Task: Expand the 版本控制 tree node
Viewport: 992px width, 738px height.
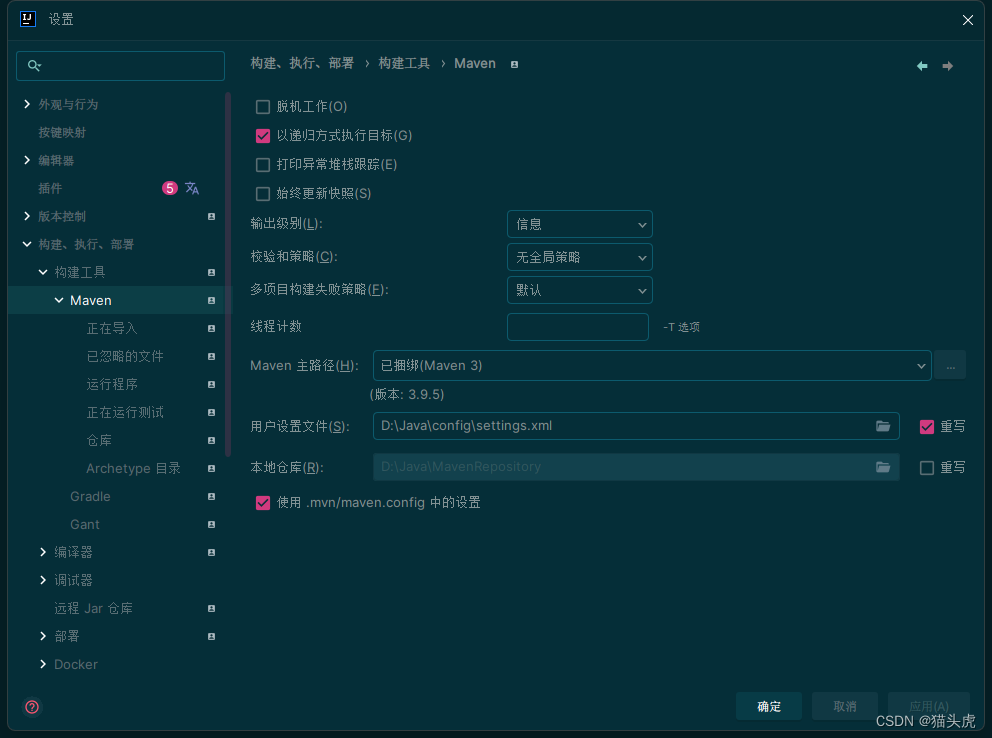Action: pyautogui.click(x=27, y=216)
